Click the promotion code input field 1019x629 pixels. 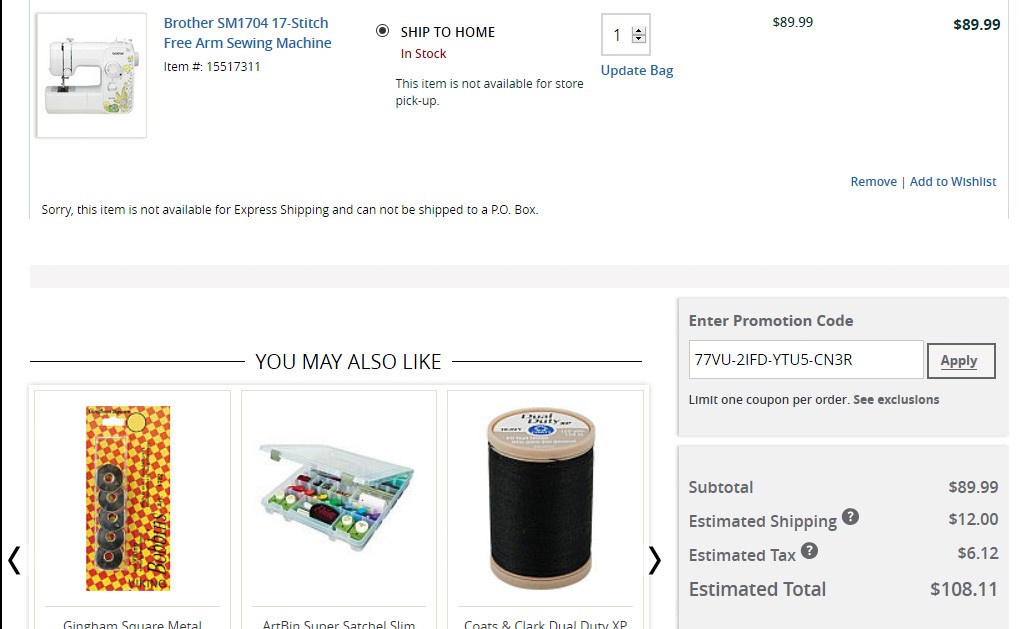805,360
